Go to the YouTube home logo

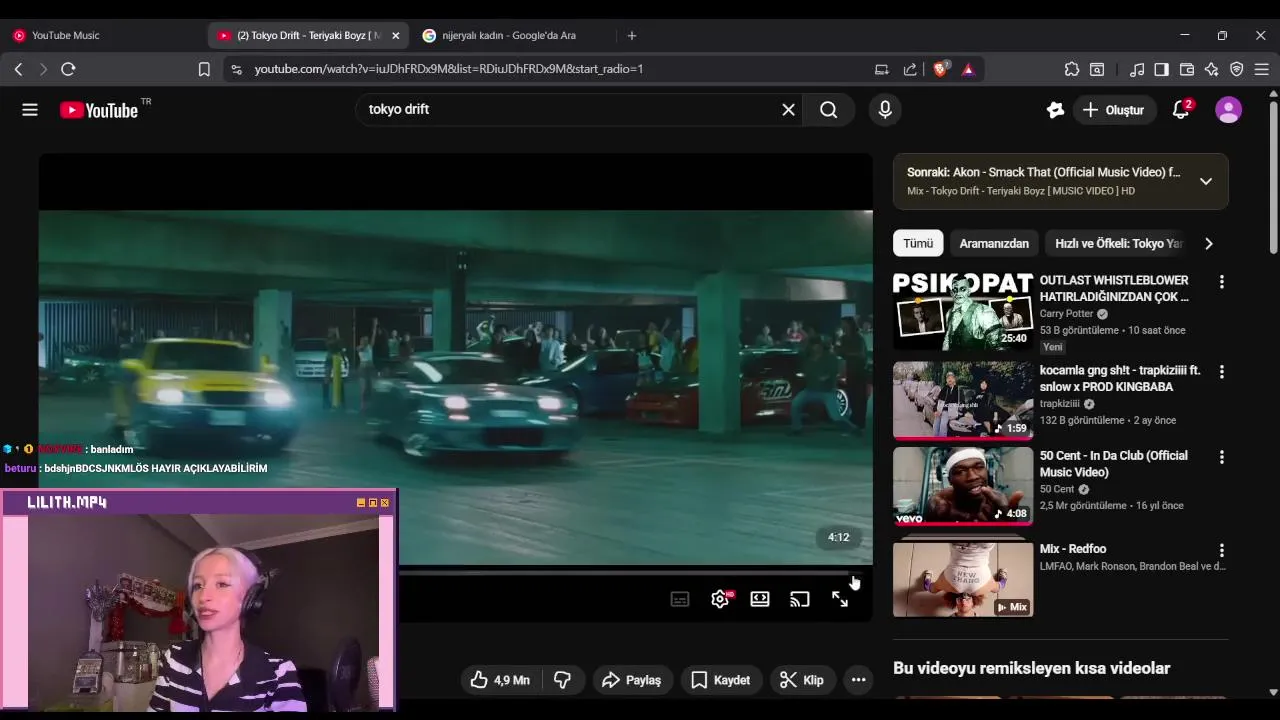pos(99,110)
